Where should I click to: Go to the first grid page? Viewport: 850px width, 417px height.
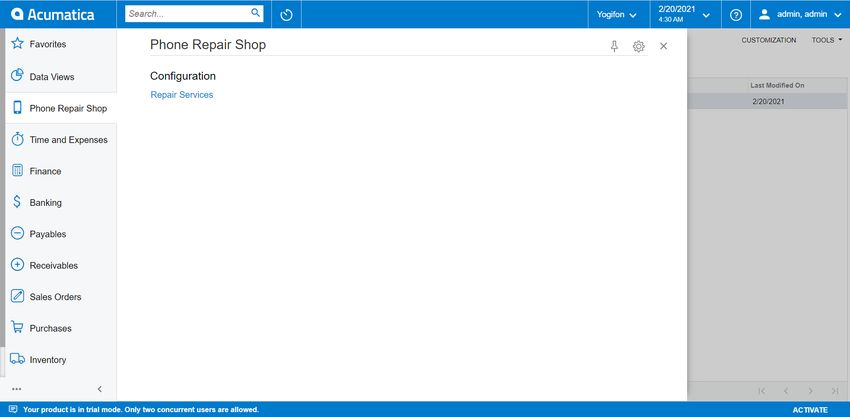(762, 390)
